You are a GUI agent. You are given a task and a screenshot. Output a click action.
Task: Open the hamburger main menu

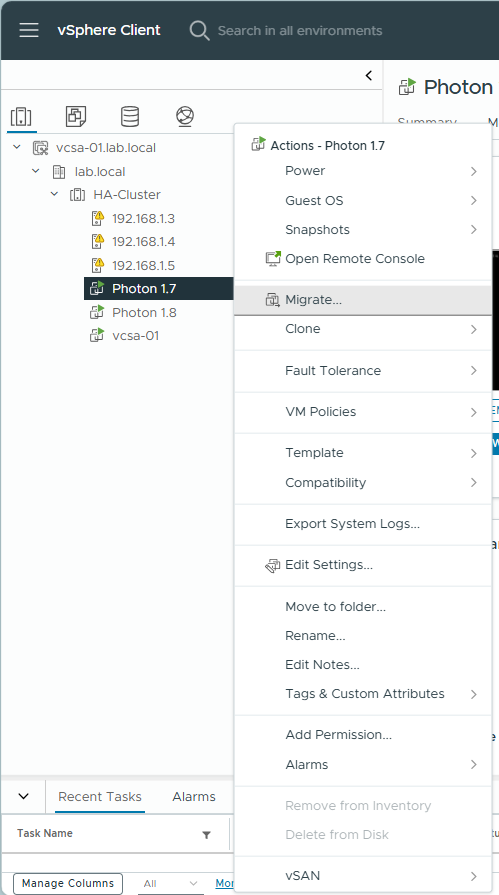29,30
